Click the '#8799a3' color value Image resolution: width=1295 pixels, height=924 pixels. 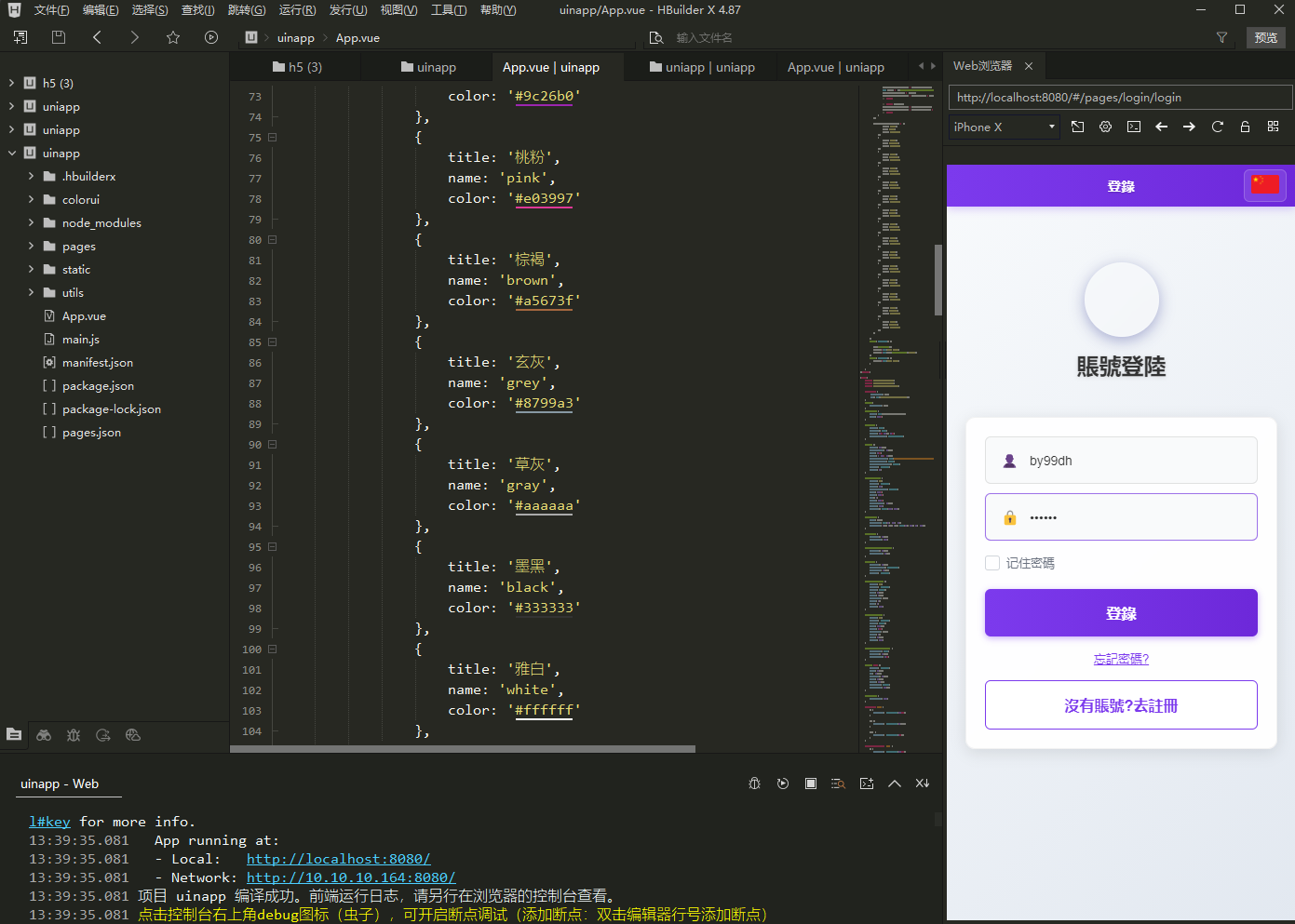pyautogui.click(x=545, y=403)
